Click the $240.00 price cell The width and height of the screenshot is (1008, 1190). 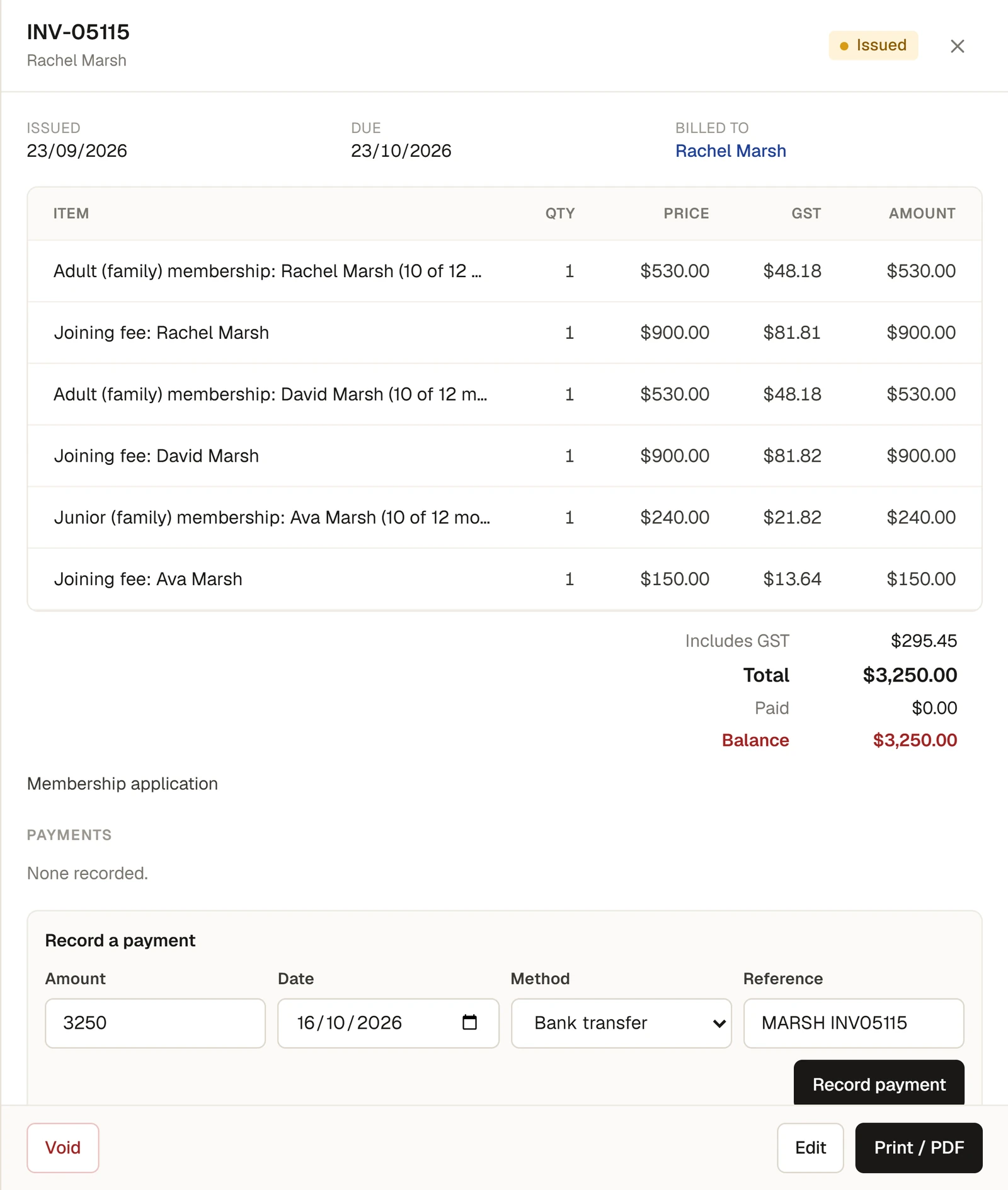coord(675,517)
